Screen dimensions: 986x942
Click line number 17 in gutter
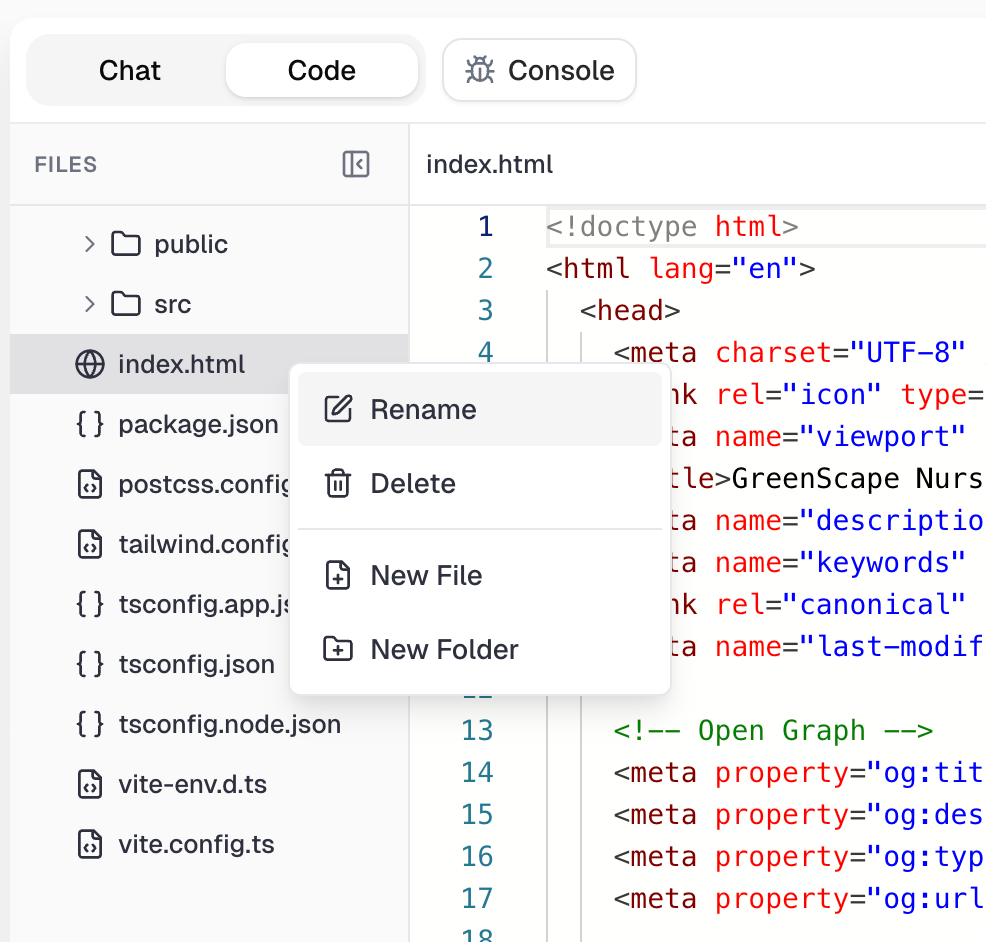[477, 899]
